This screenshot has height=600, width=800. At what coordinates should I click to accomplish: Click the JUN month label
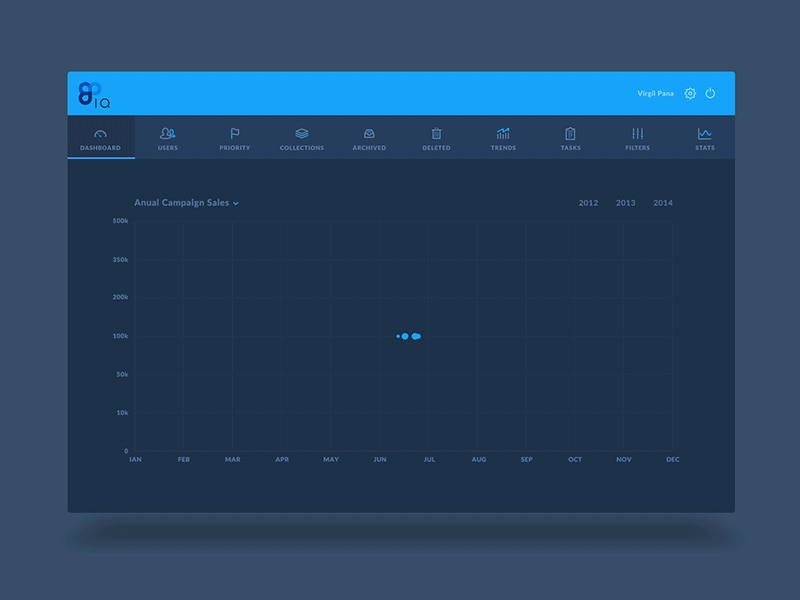coord(380,460)
